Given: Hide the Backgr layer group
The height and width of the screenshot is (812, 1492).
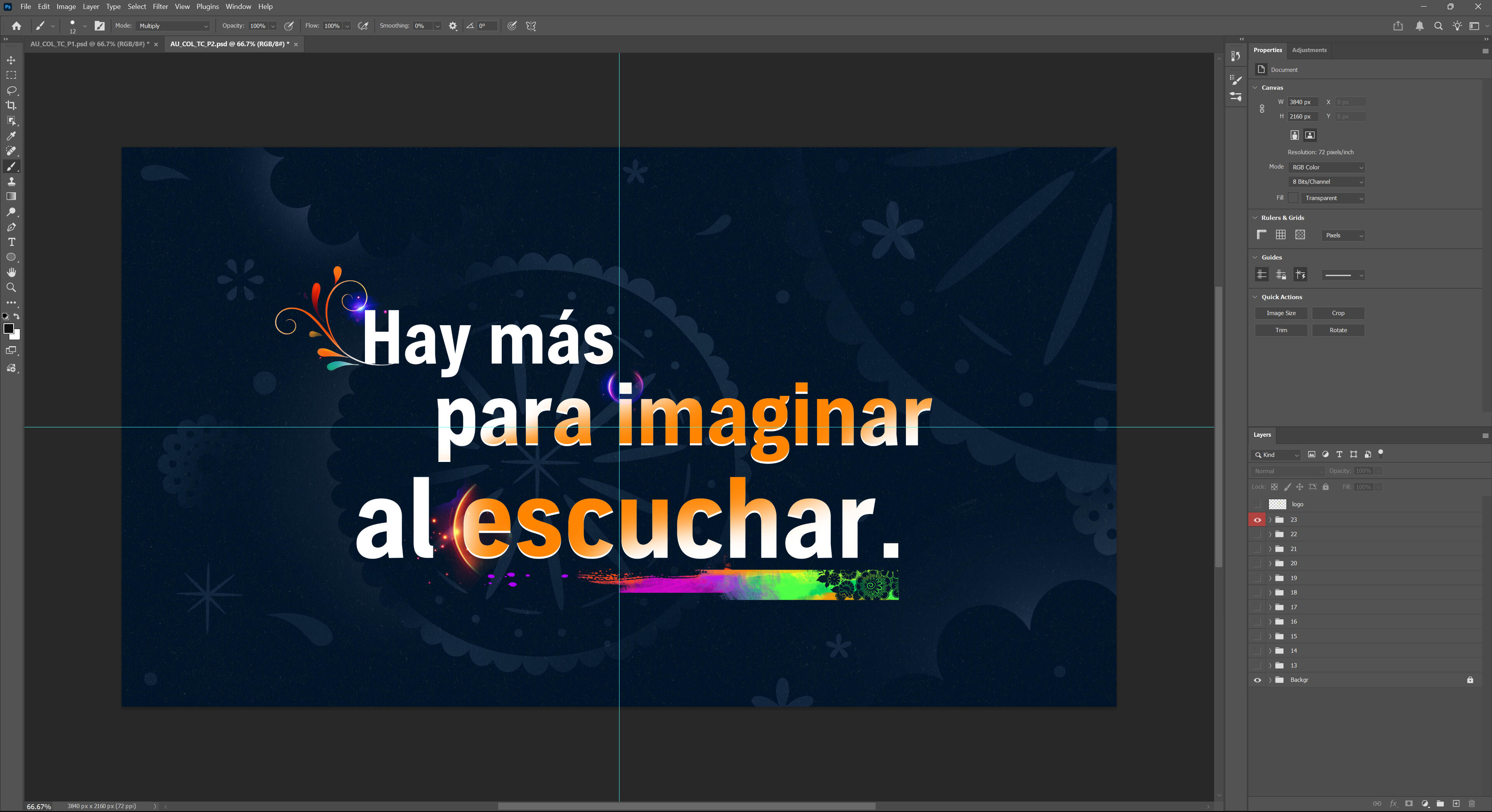Looking at the screenshot, I should (x=1257, y=680).
